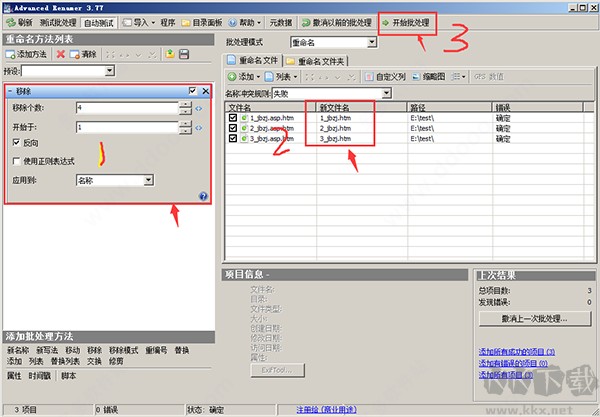The height and width of the screenshot is (417, 600).
Task: Click the 路径 column header
Action: (x=450, y=108)
